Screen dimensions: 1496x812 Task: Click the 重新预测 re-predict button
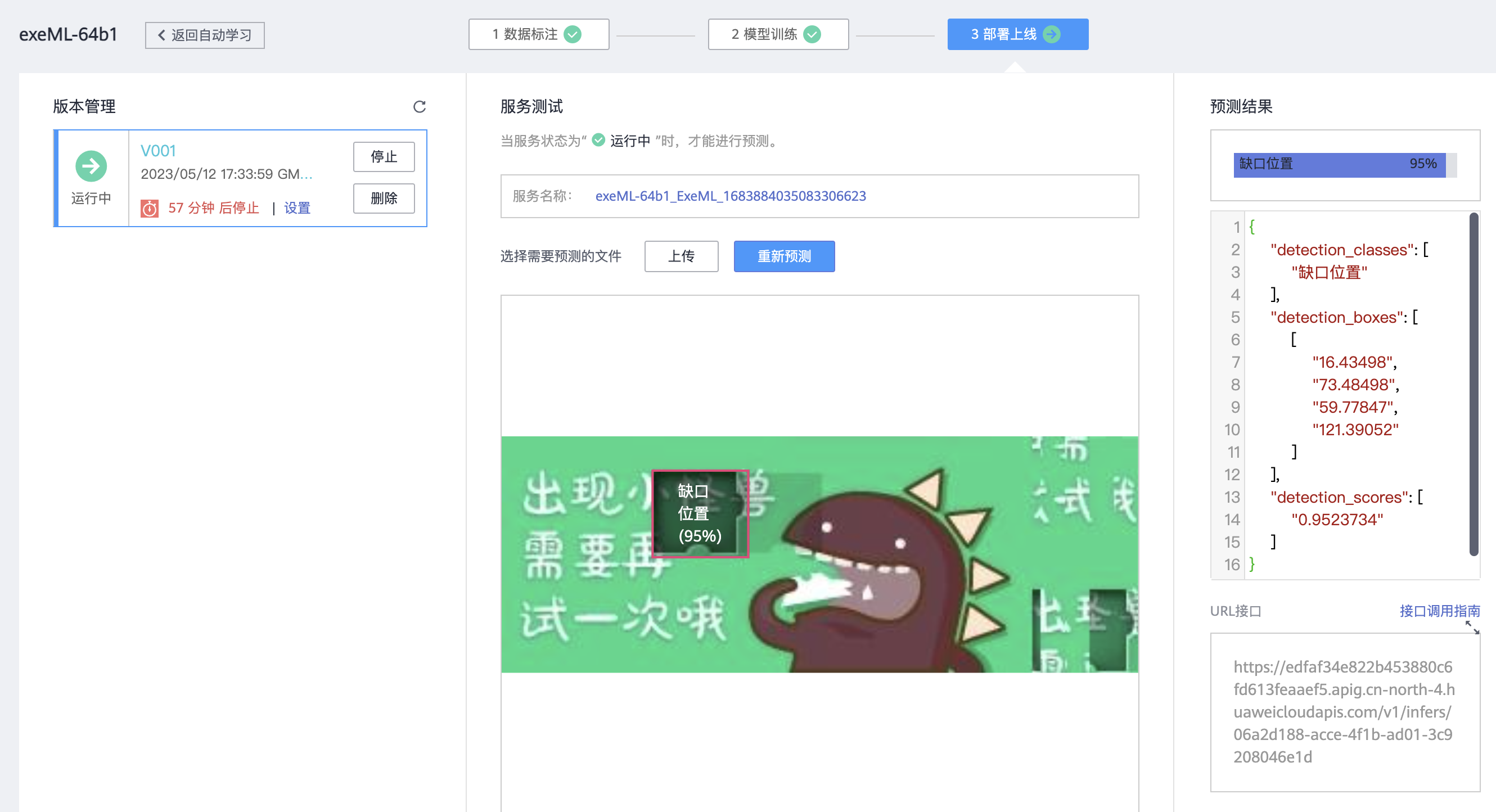(783, 256)
